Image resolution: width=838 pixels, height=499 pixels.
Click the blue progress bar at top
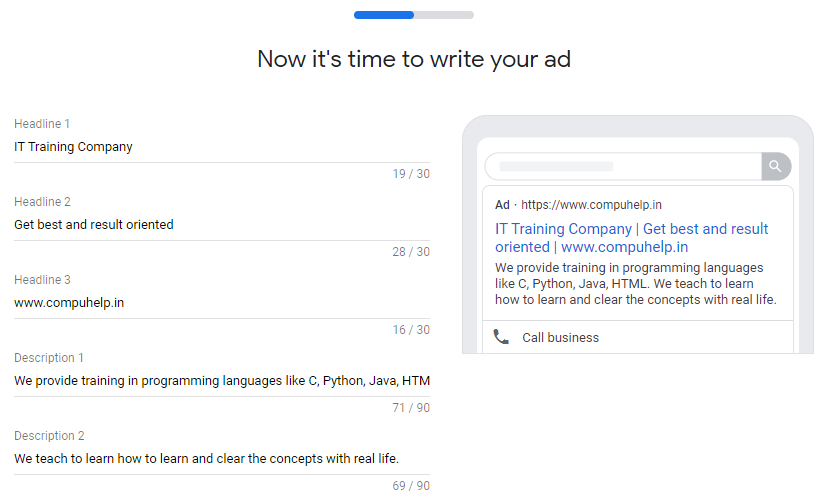point(384,15)
